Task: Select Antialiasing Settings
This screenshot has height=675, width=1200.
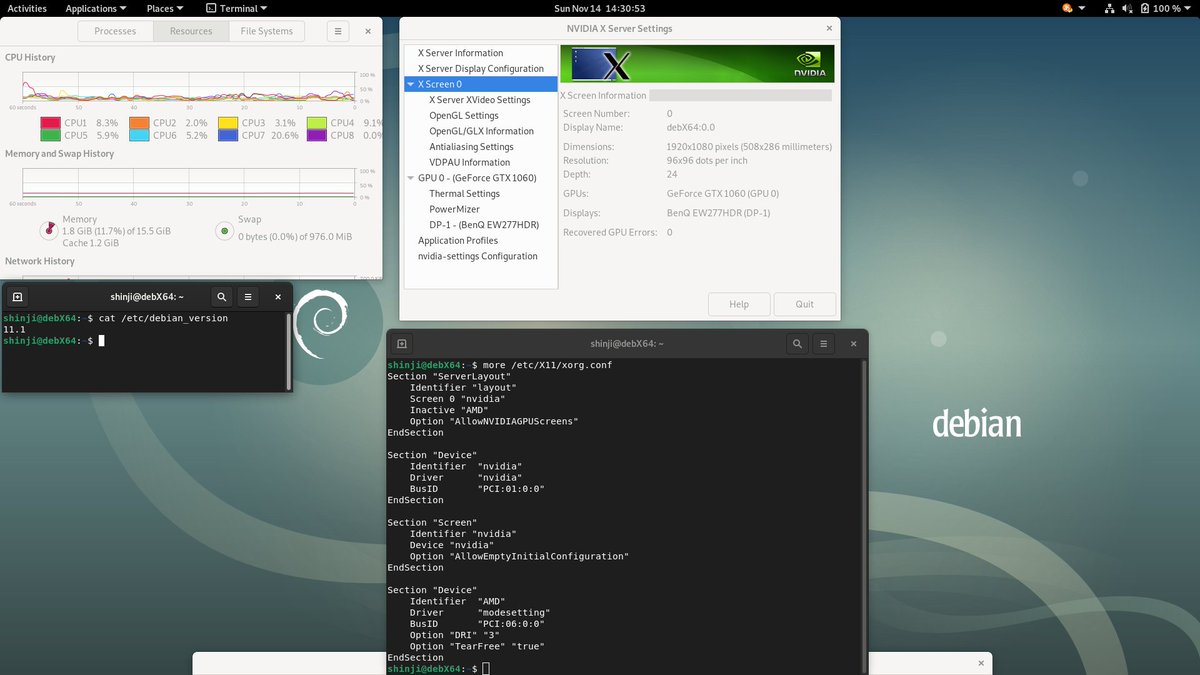Action: 471,147
